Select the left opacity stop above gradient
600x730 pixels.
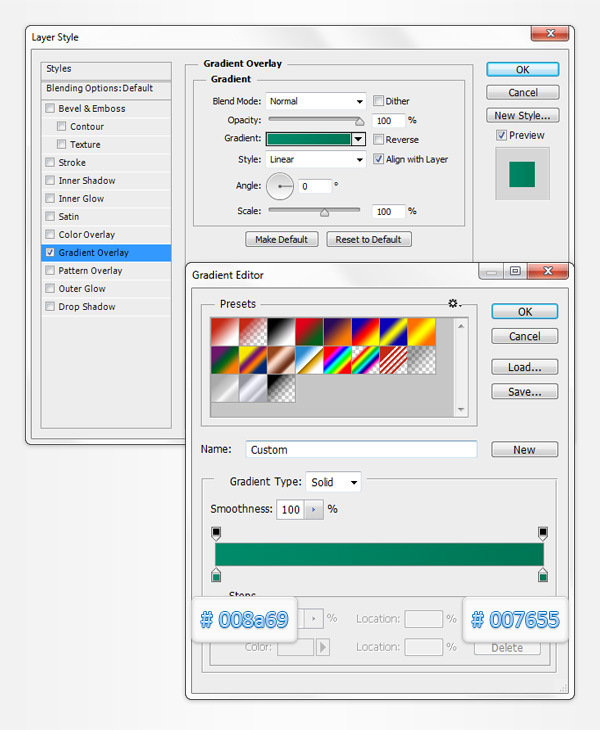(216, 533)
